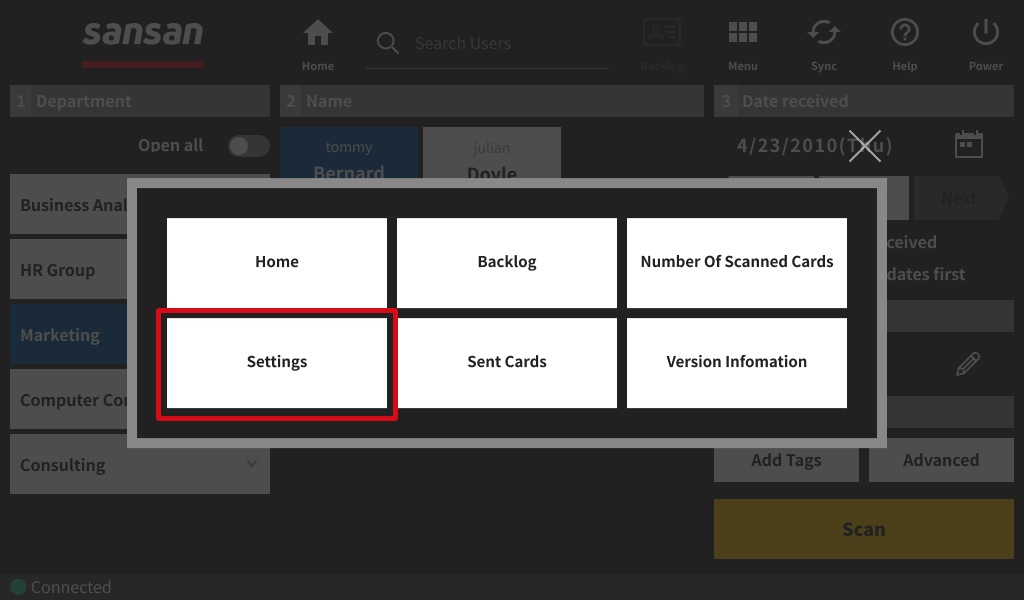Click the pencil edit icon
The image size is (1024, 600).
[968, 364]
